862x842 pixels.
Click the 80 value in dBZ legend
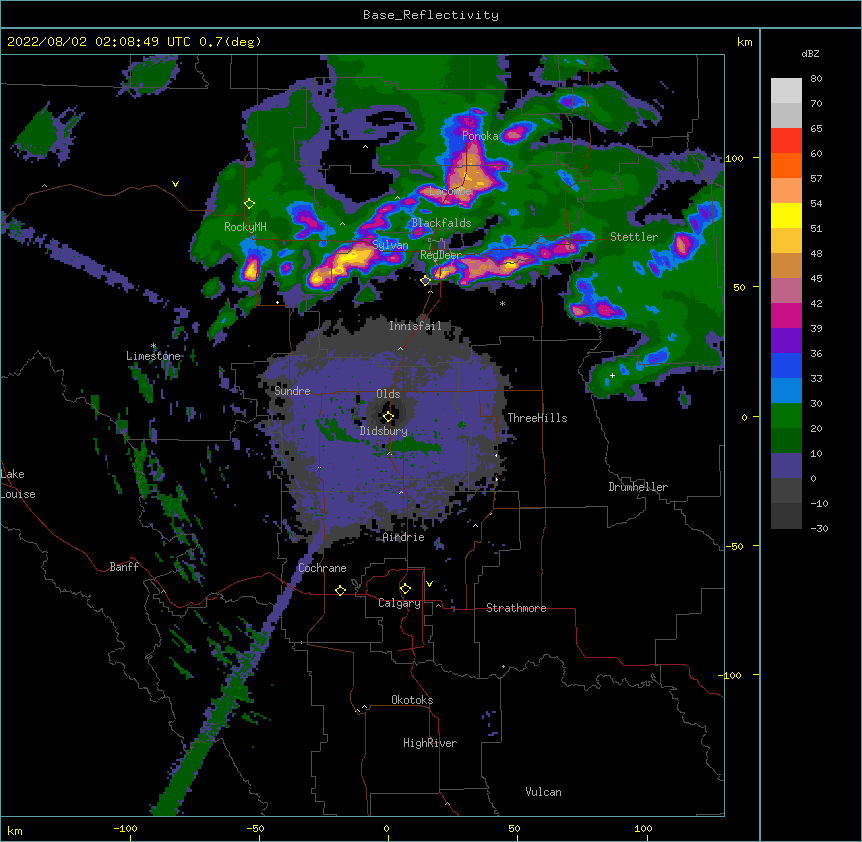(816, 79)
